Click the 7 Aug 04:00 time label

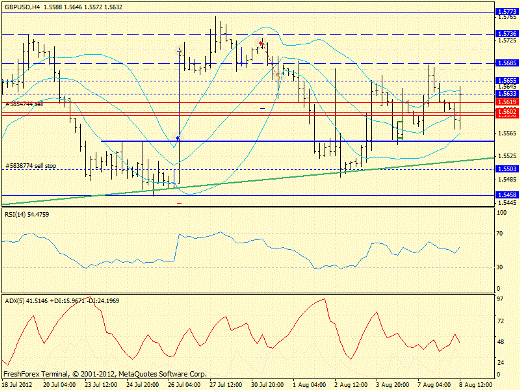(435, 385)
